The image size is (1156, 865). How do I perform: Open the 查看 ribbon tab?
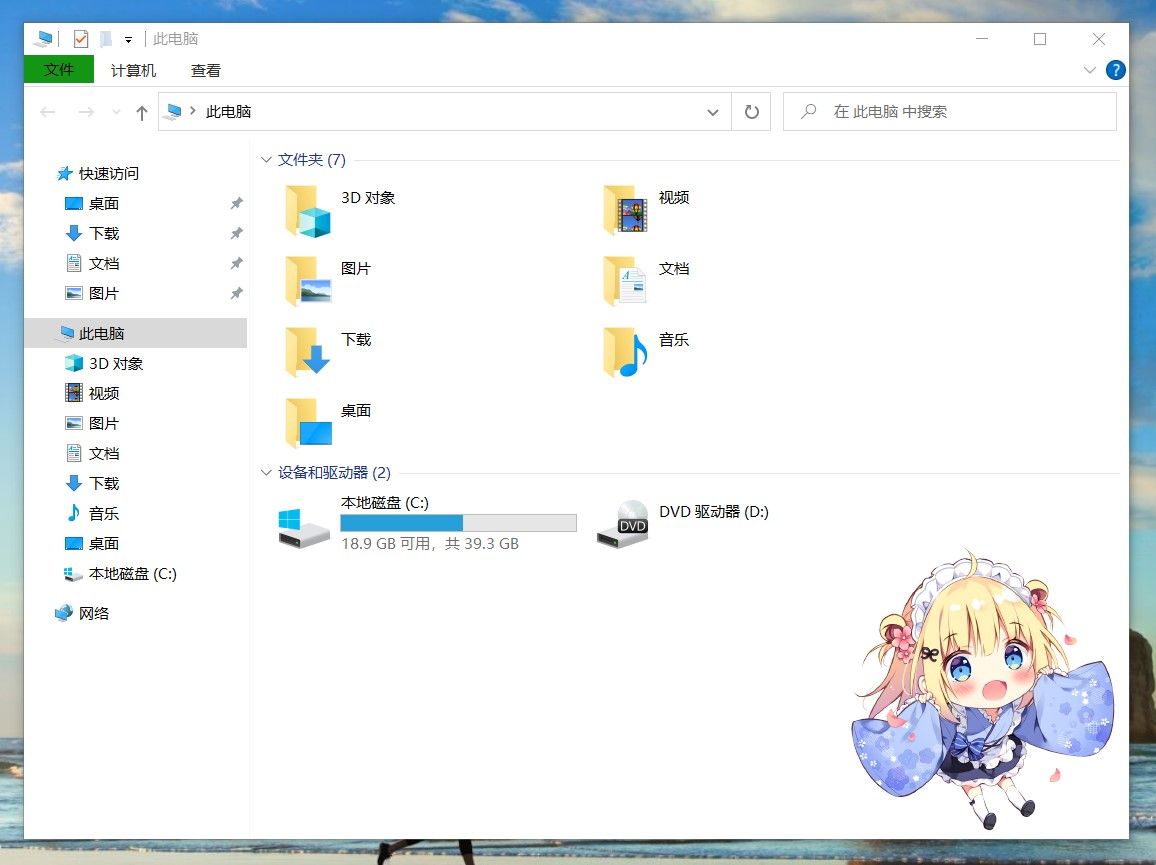point(206,71)
